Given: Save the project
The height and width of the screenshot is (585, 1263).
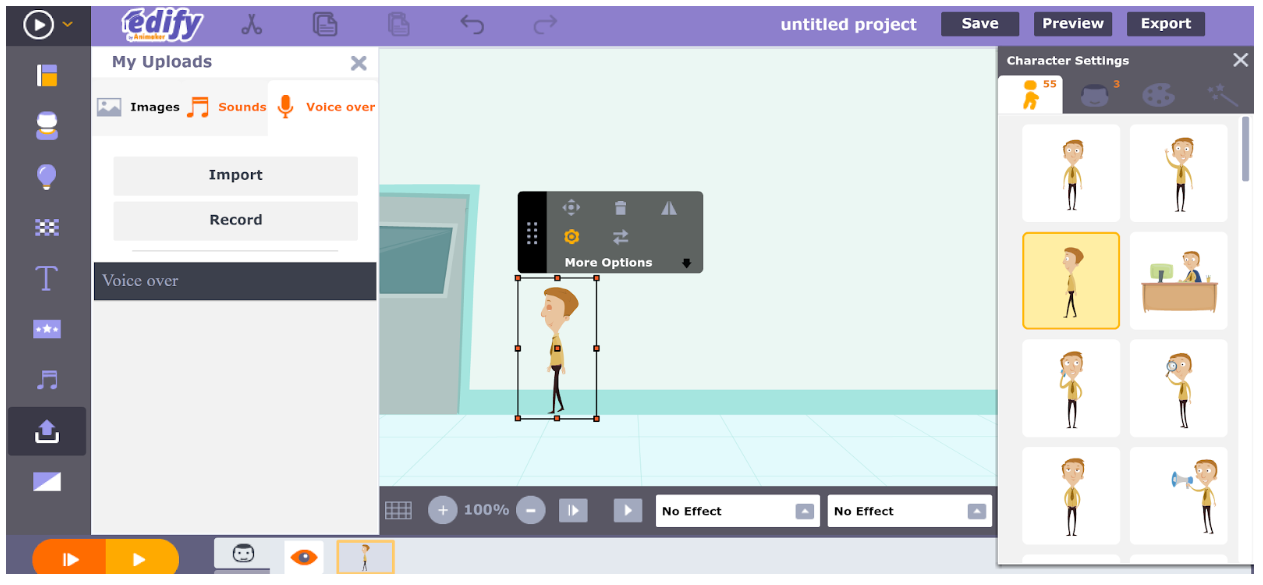Looking at the screenshot, I should [979, 24].
